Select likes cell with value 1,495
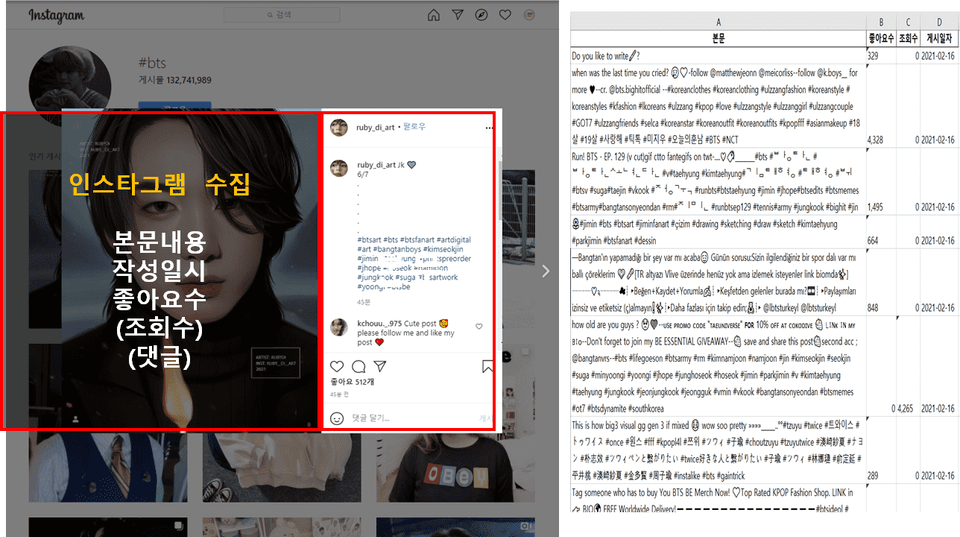The width and height of the screenshot is (960, 537). 881,181
